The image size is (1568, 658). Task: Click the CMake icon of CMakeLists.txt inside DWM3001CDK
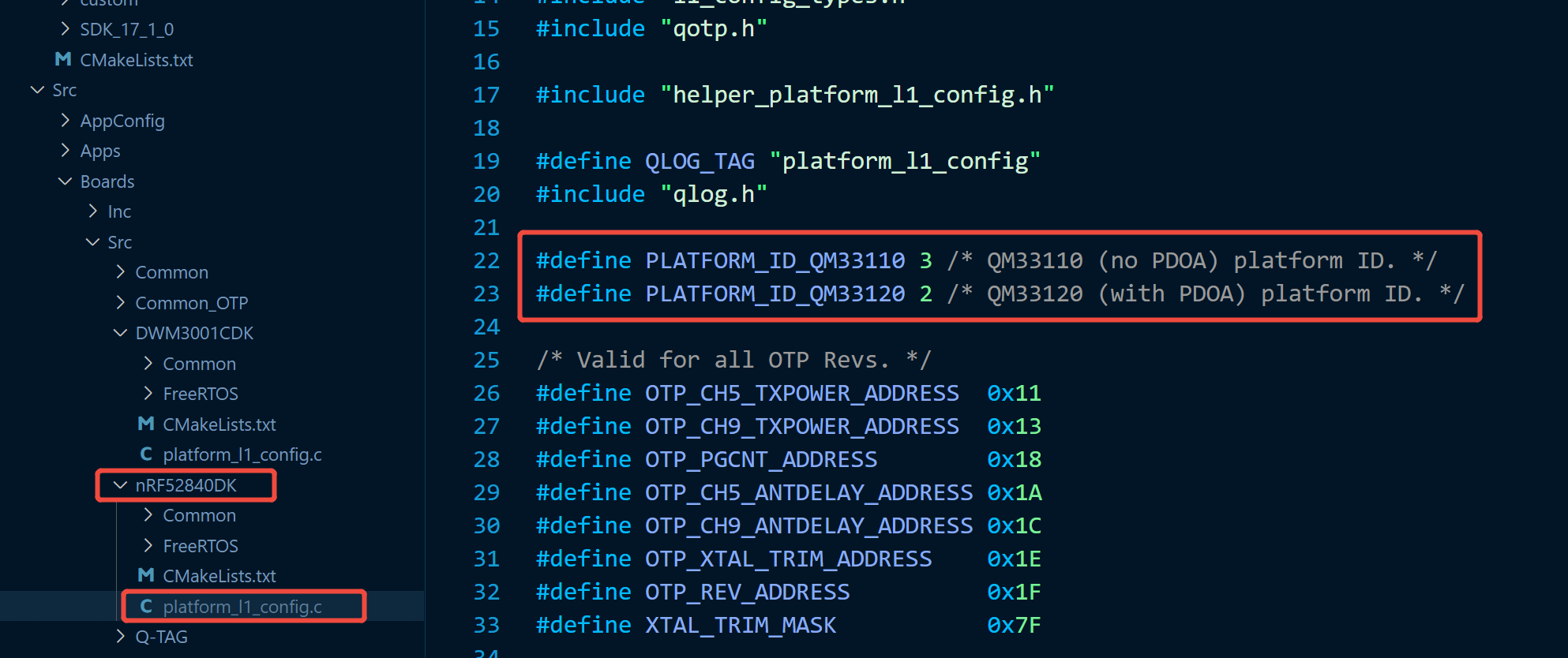146,424
